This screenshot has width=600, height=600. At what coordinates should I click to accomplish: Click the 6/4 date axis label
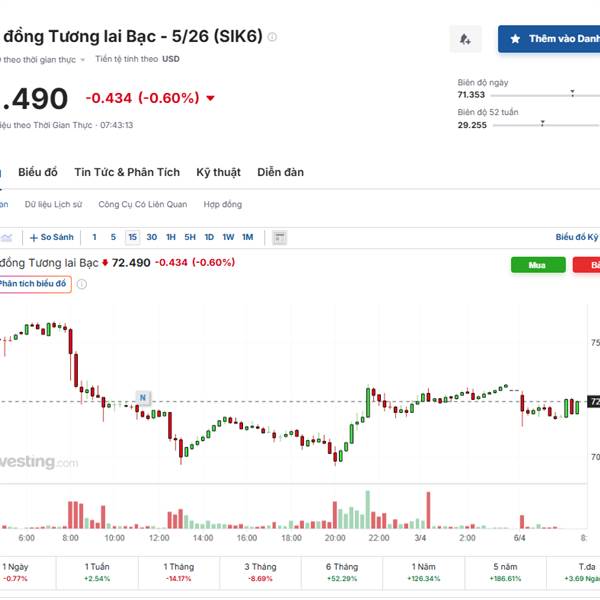(519, 538)
